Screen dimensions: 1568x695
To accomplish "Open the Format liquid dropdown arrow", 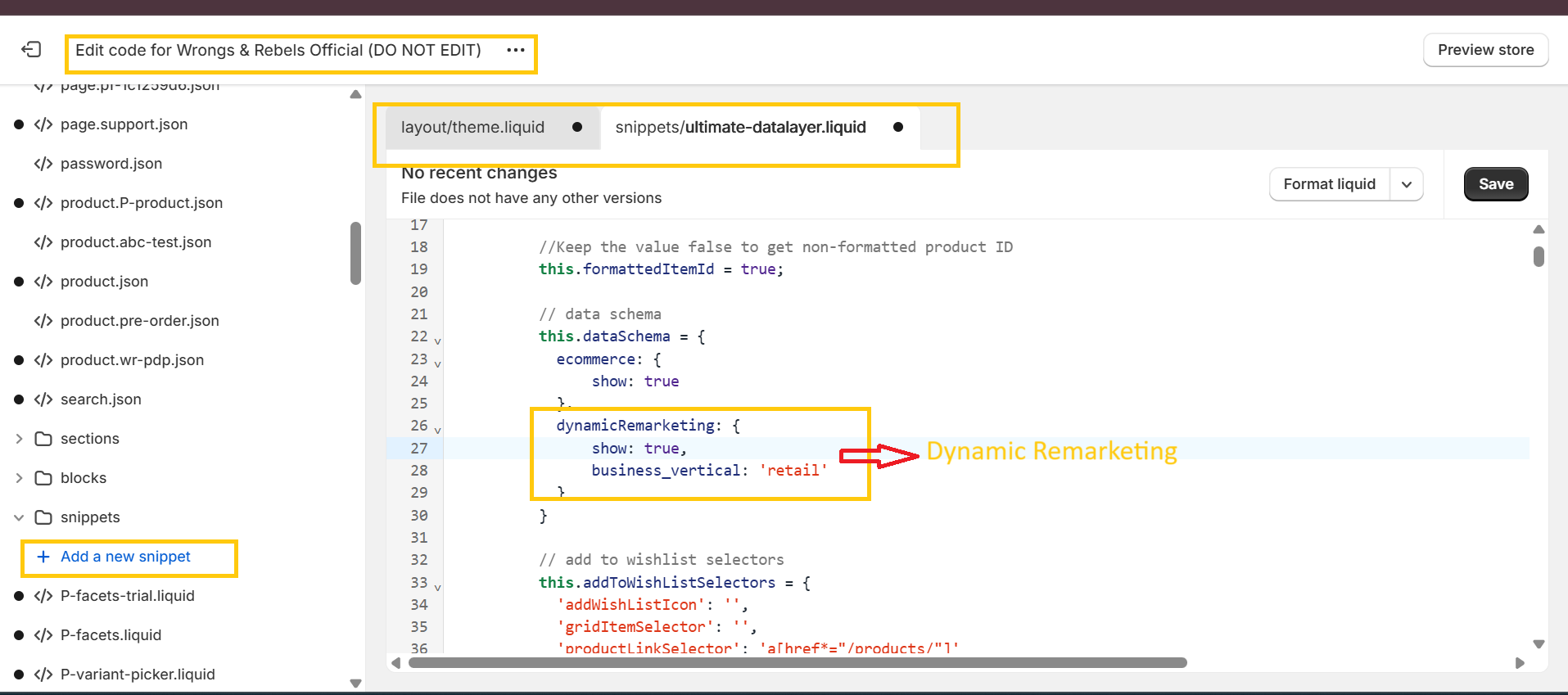I will (x=1407, y=184).
